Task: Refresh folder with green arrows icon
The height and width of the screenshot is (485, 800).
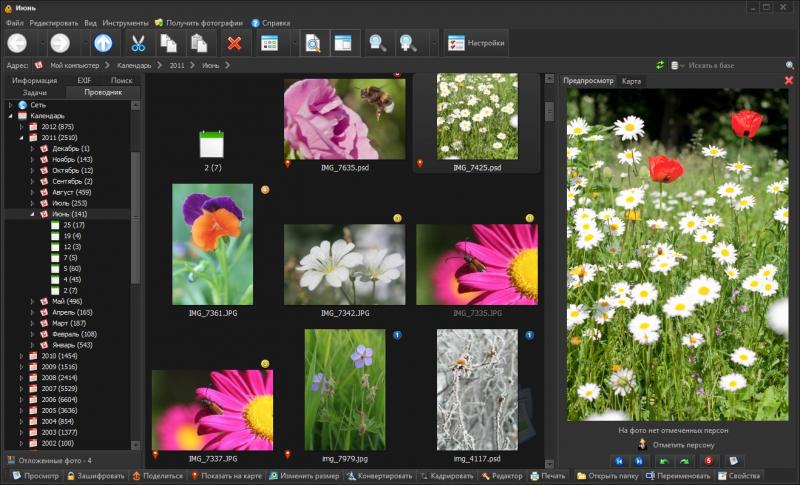Action: pyautogui.click(x=660, y=65)
